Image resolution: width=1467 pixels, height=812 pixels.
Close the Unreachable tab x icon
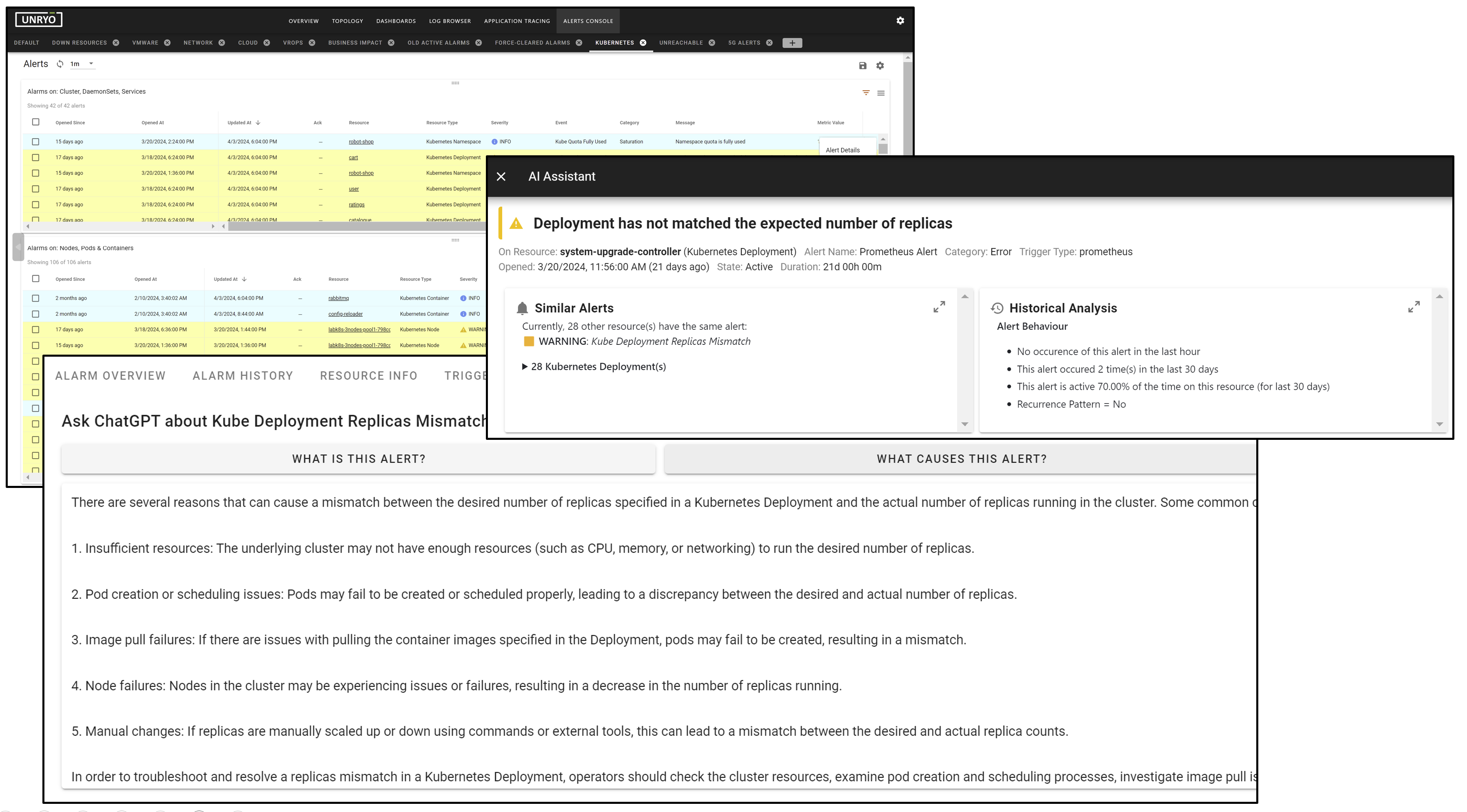coord(712,43)
